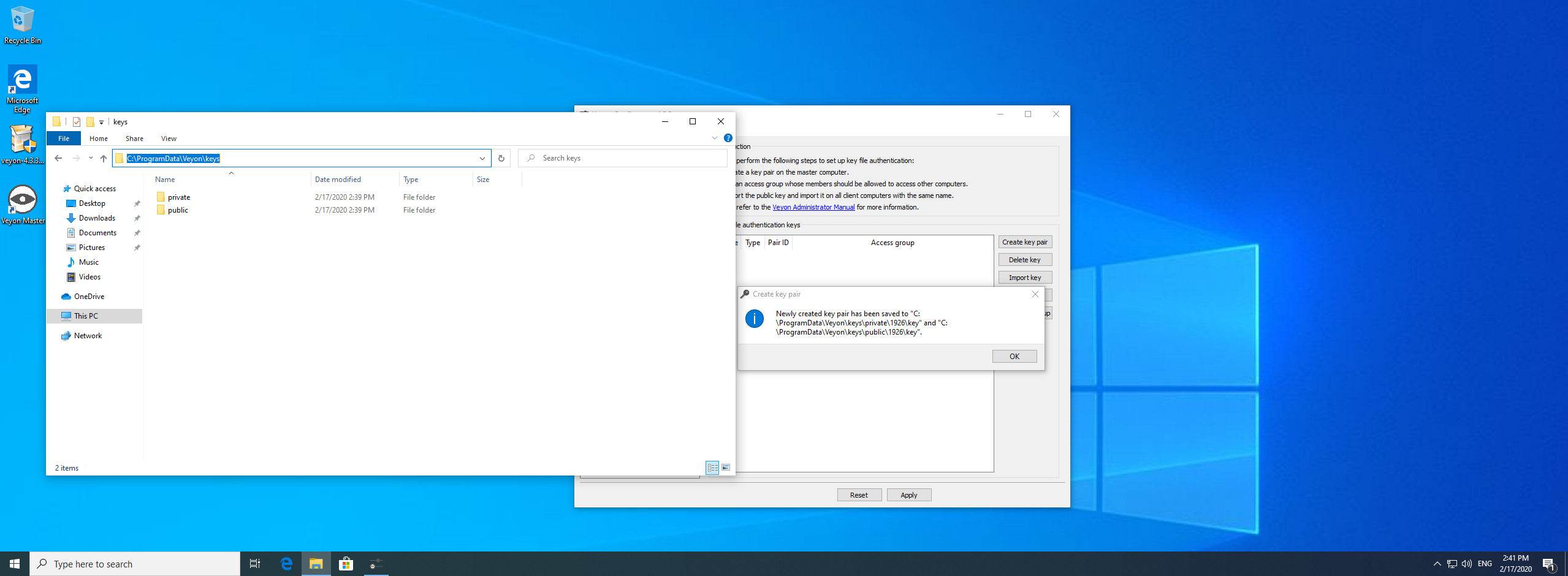
Task: Click the Pair ID column header
Action: 778,243
